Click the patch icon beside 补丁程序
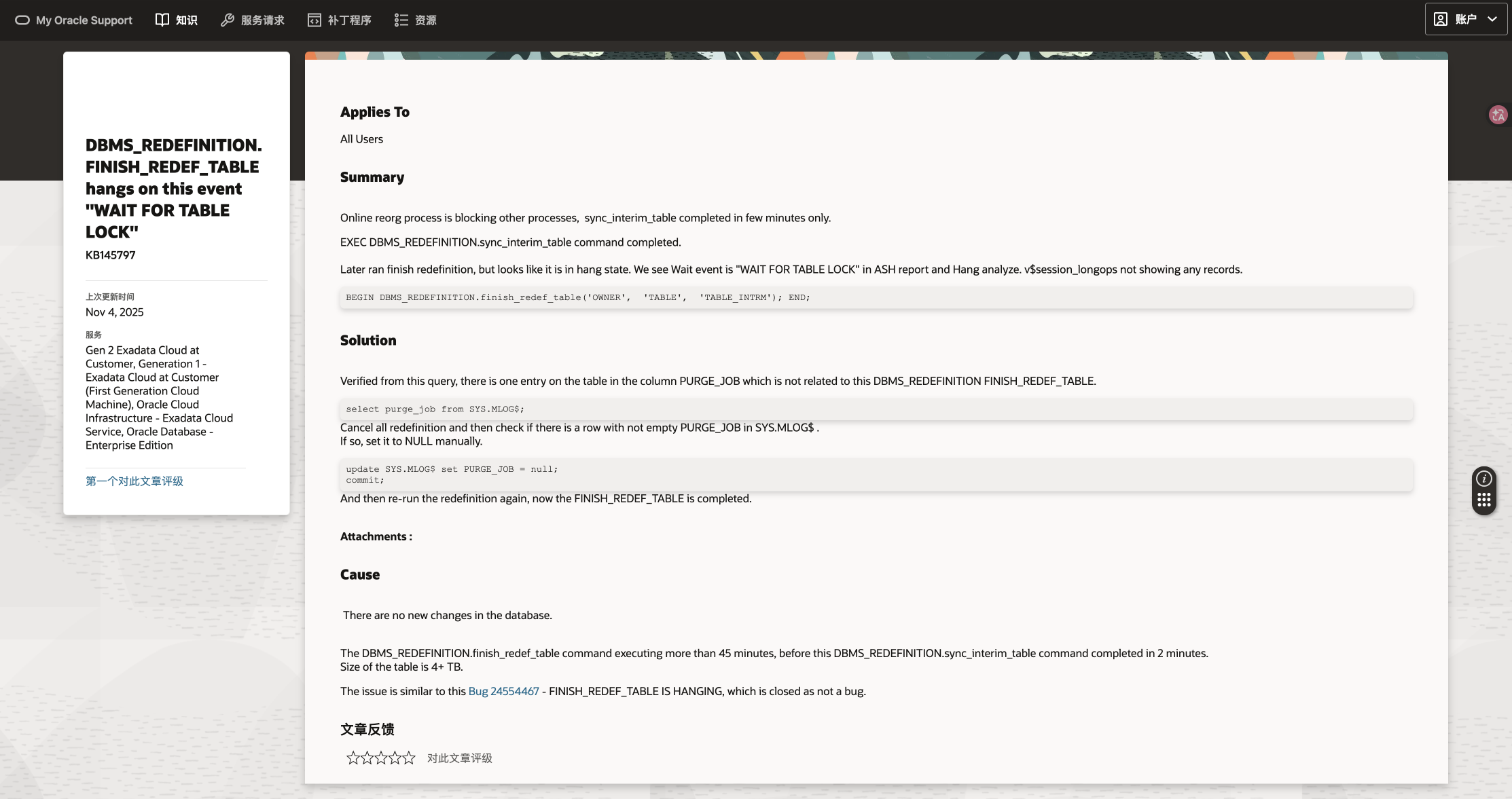Screen dimensions: 1512x799 point(314,20)
